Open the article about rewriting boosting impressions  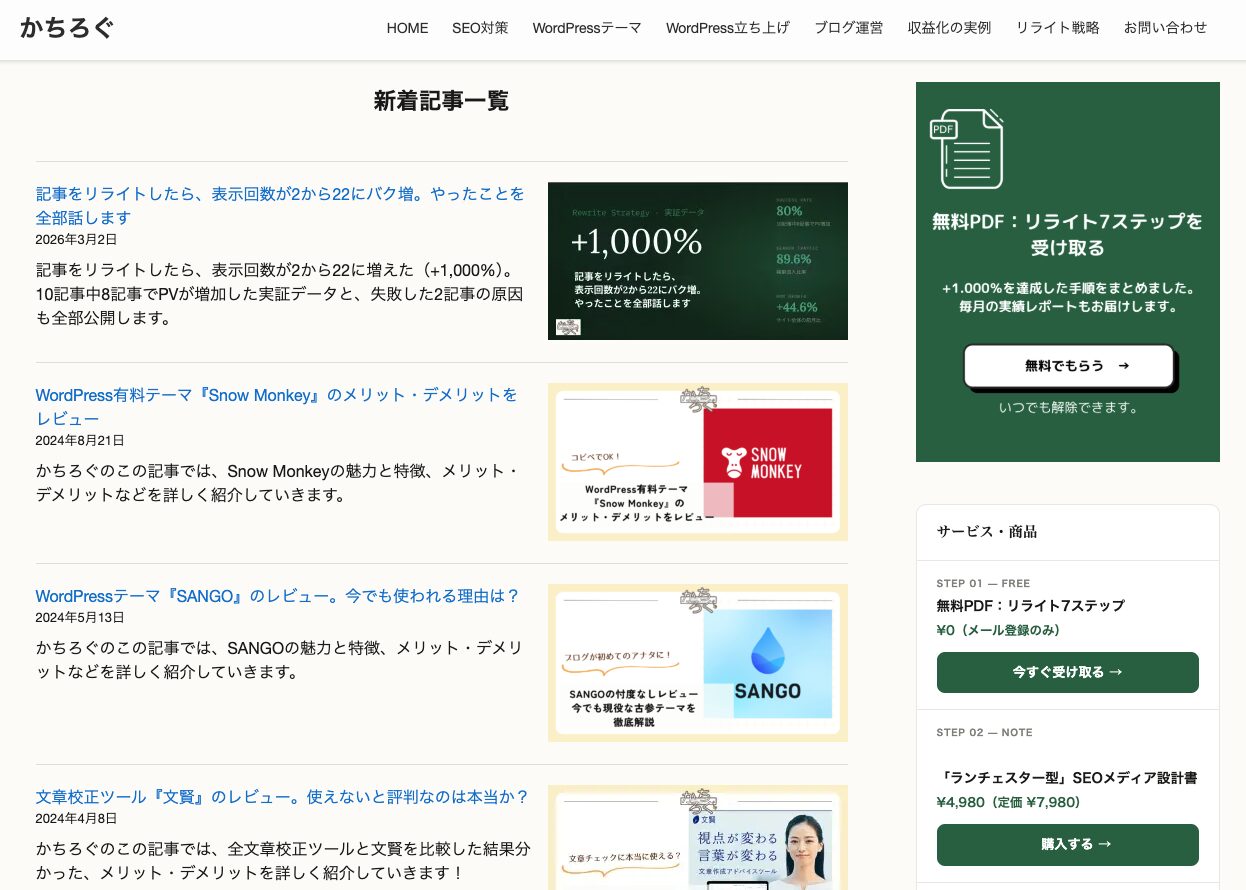coord(280,206)
